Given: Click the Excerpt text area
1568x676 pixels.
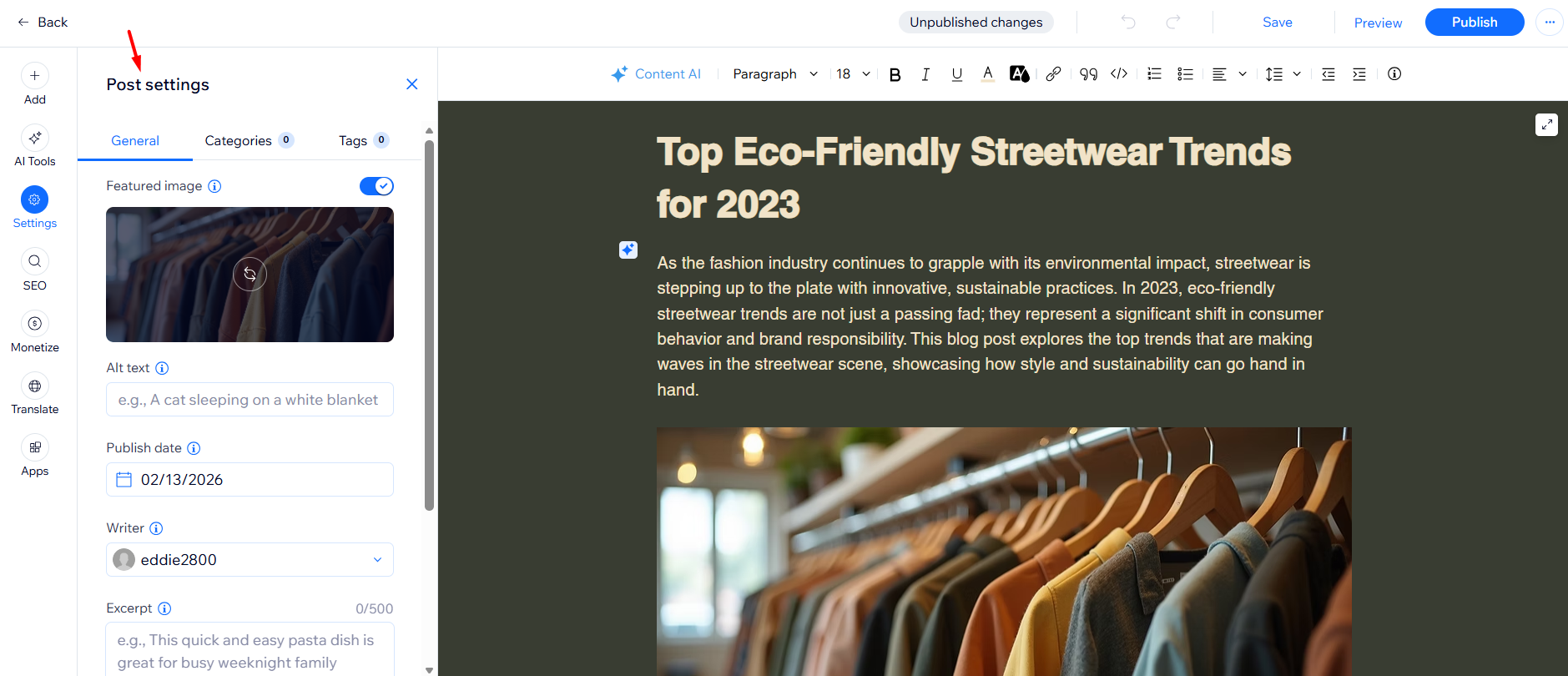Looking at the screenshot, I should (x=250, y=649).
